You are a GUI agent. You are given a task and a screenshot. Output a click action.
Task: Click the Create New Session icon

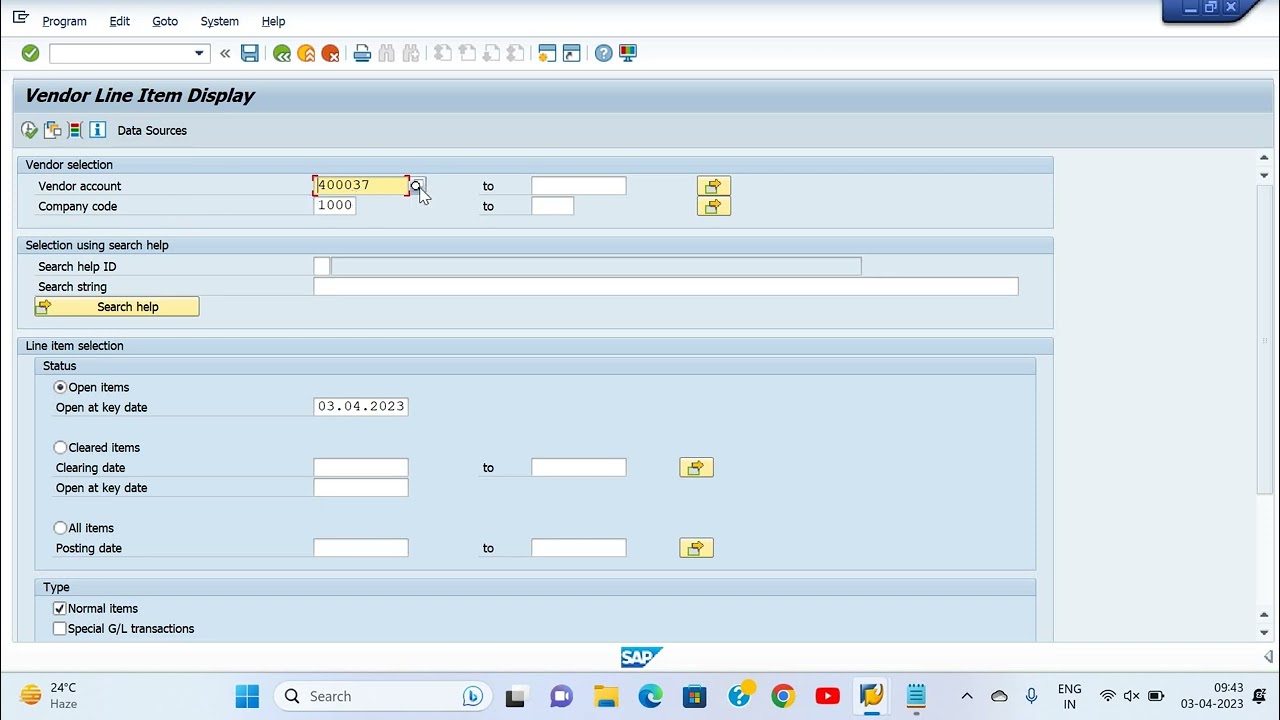(x=547, y=53)
